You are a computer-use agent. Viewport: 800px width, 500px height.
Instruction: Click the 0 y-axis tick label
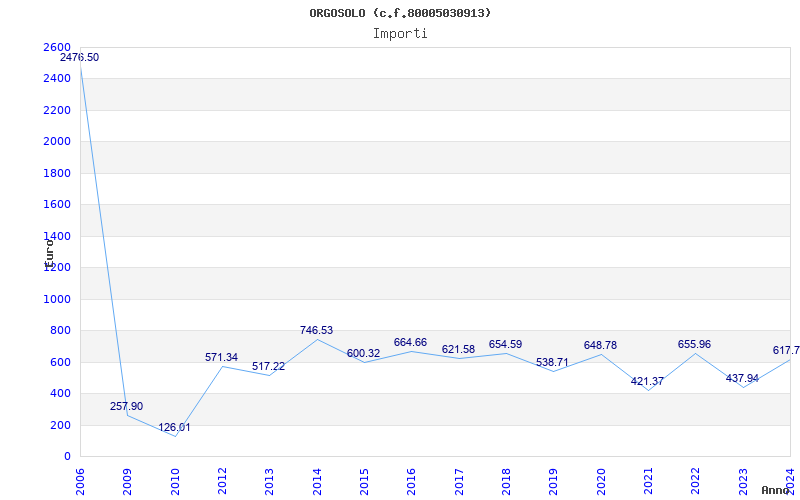point(67,456)
